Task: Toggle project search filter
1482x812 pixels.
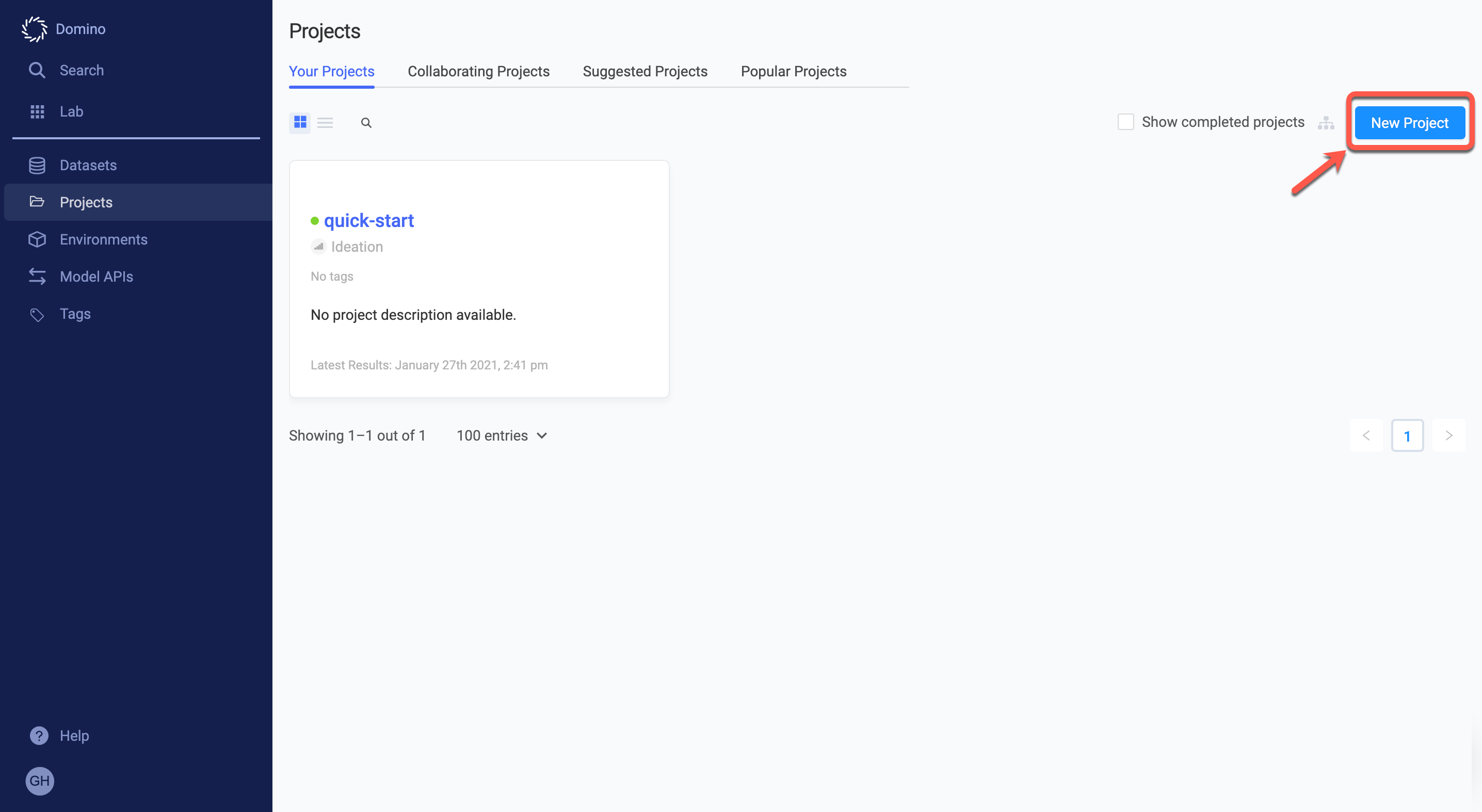Action: pos(367,123)
